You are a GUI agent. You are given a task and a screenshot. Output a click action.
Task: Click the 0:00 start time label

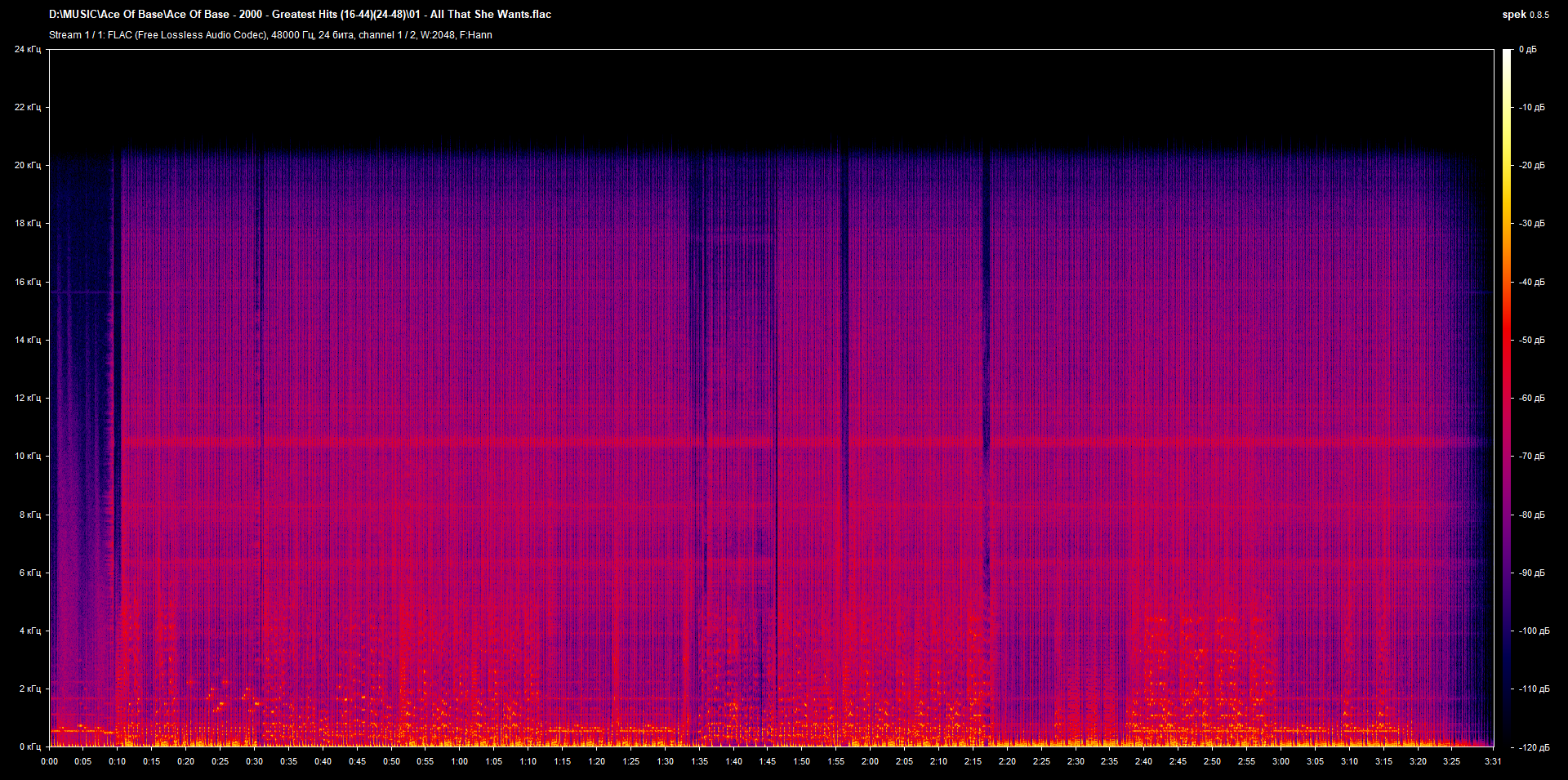coord(50,761)
